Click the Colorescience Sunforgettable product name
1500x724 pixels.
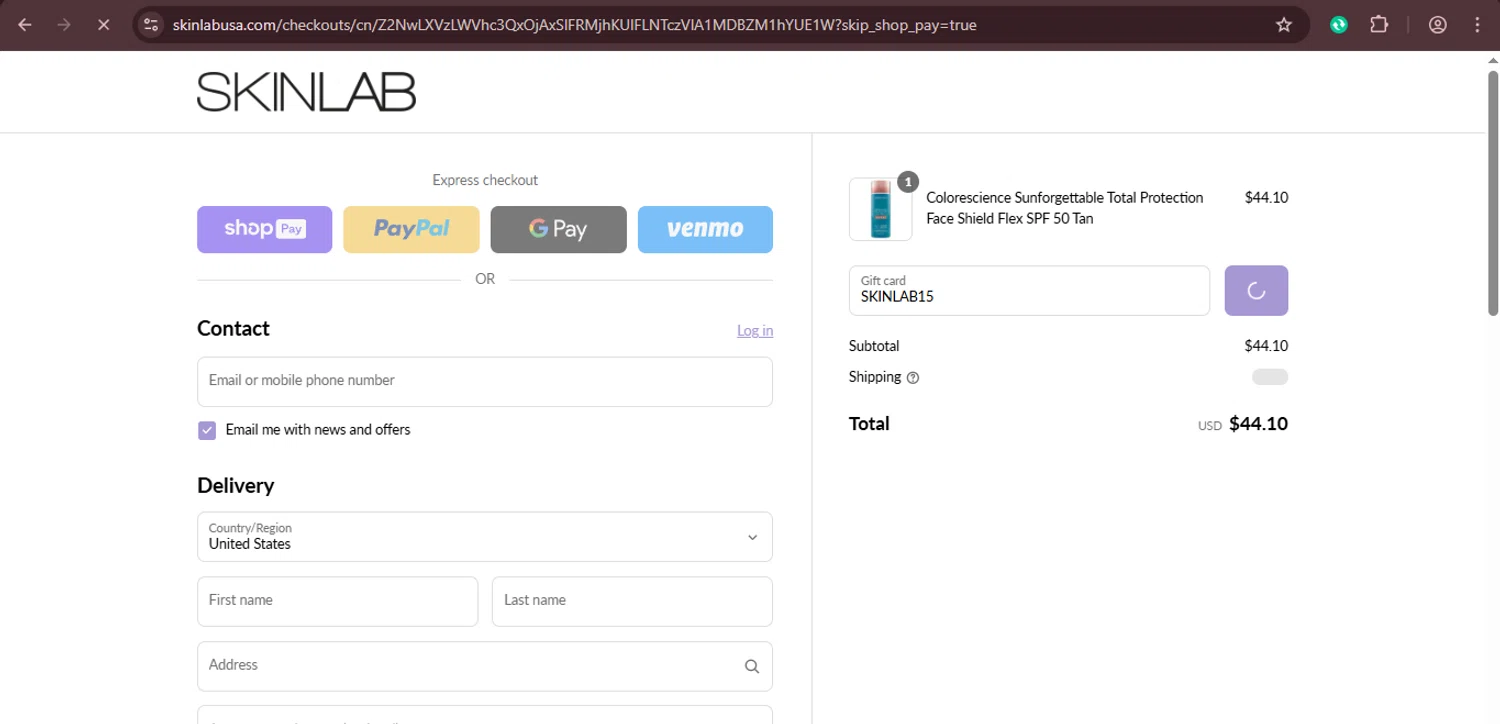point(1065,208)
